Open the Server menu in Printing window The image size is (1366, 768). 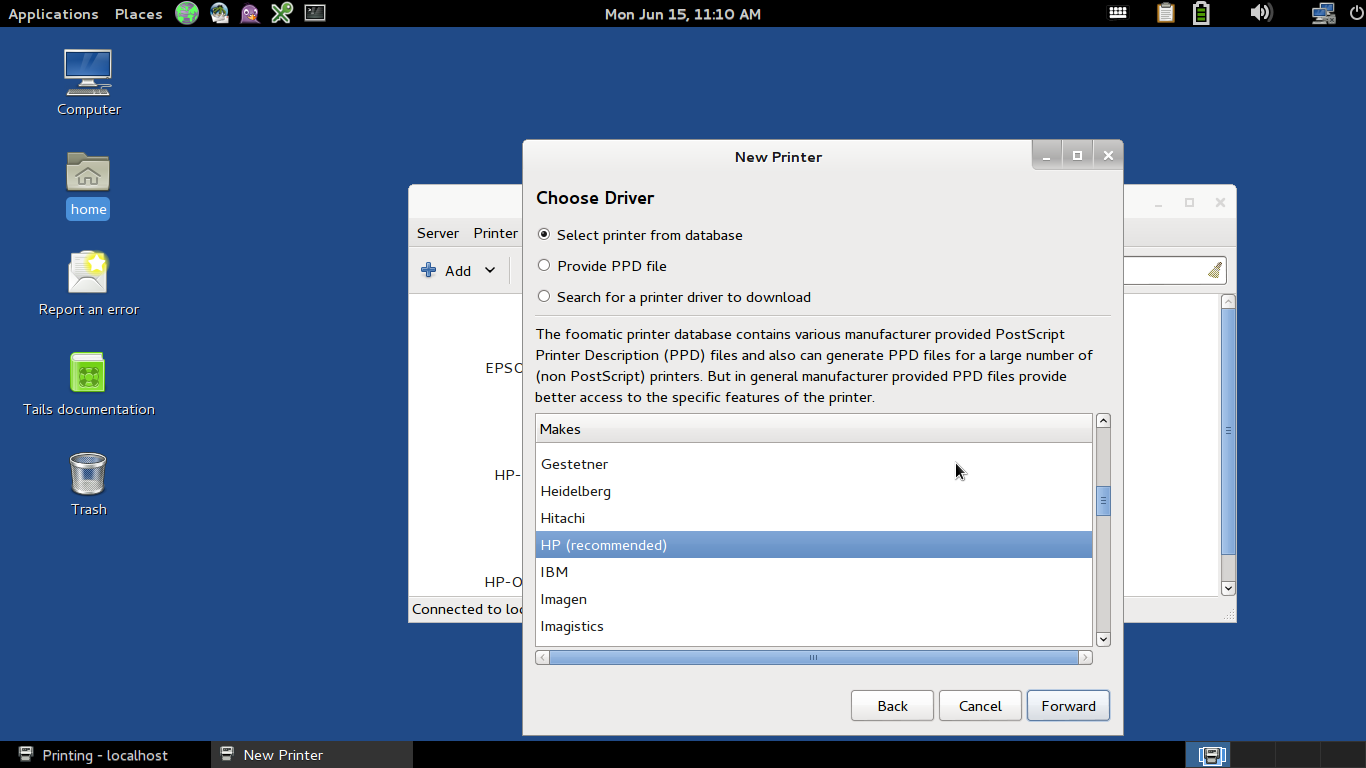tap(438, 233)
